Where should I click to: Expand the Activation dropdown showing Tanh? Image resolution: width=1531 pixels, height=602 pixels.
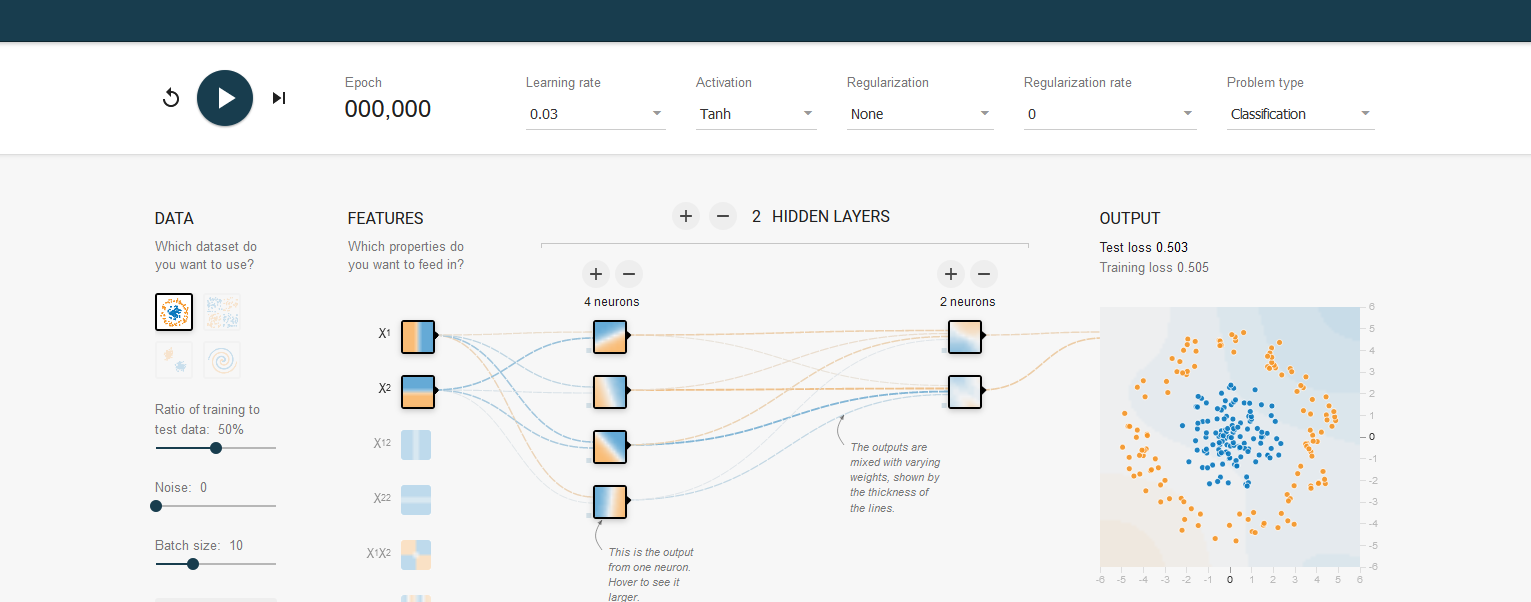(x=755, y=114)
